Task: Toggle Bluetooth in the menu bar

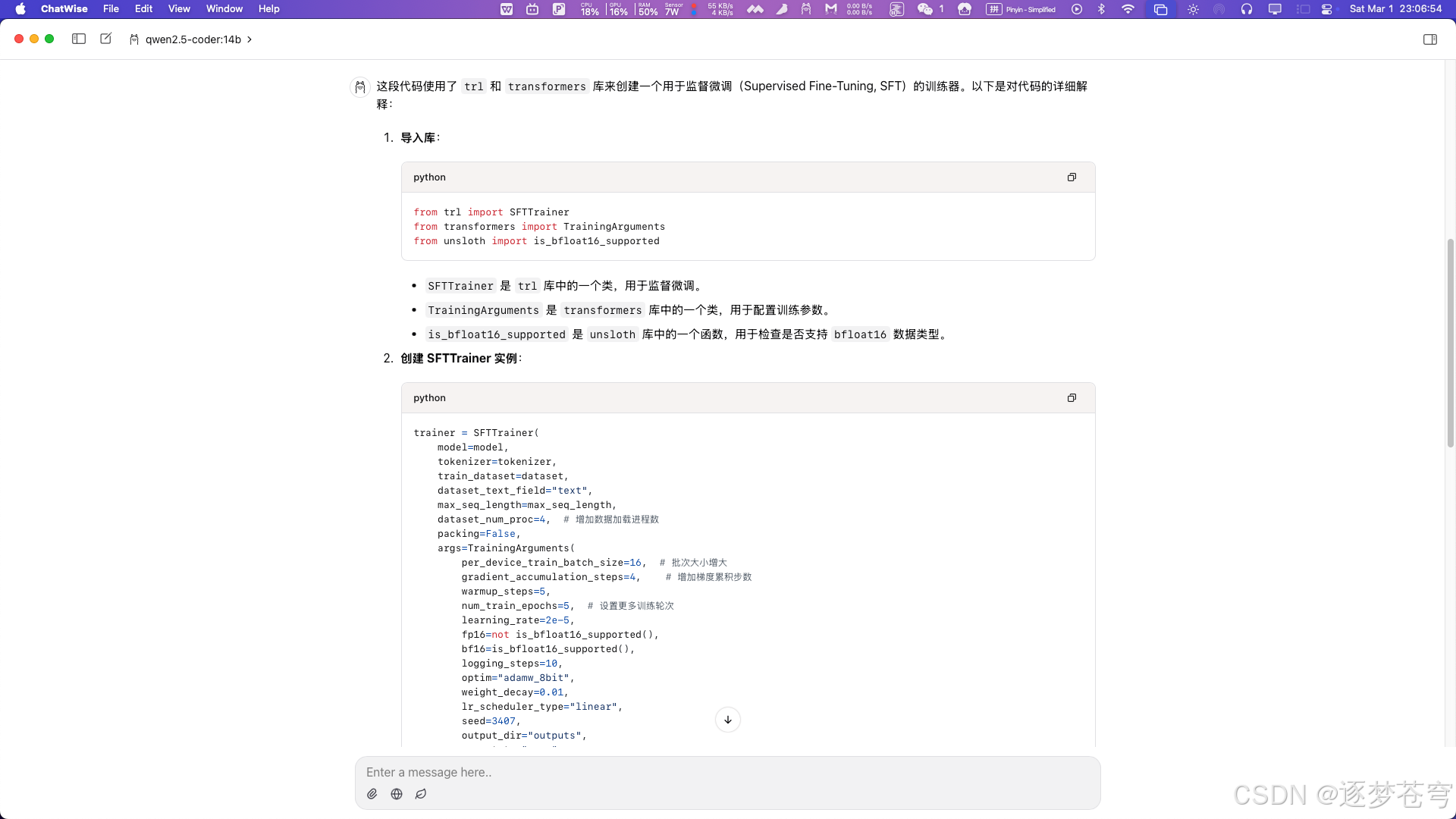Action: point(1101,9)
